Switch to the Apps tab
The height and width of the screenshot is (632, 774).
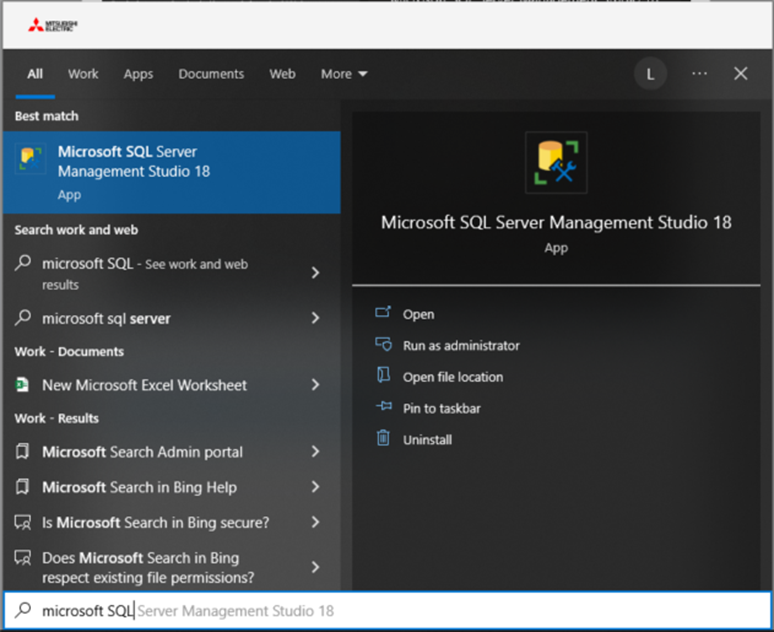point(138,74)
